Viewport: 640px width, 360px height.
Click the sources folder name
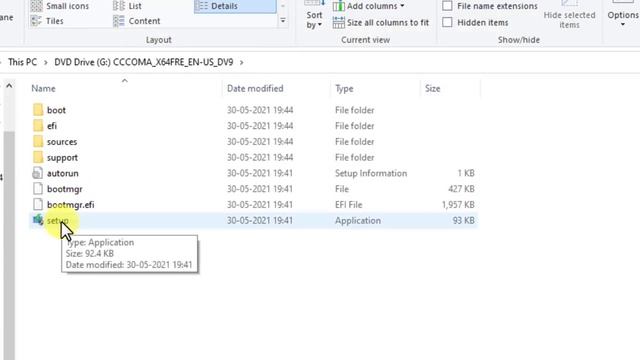pyautogui.click(x=62, y=142)
